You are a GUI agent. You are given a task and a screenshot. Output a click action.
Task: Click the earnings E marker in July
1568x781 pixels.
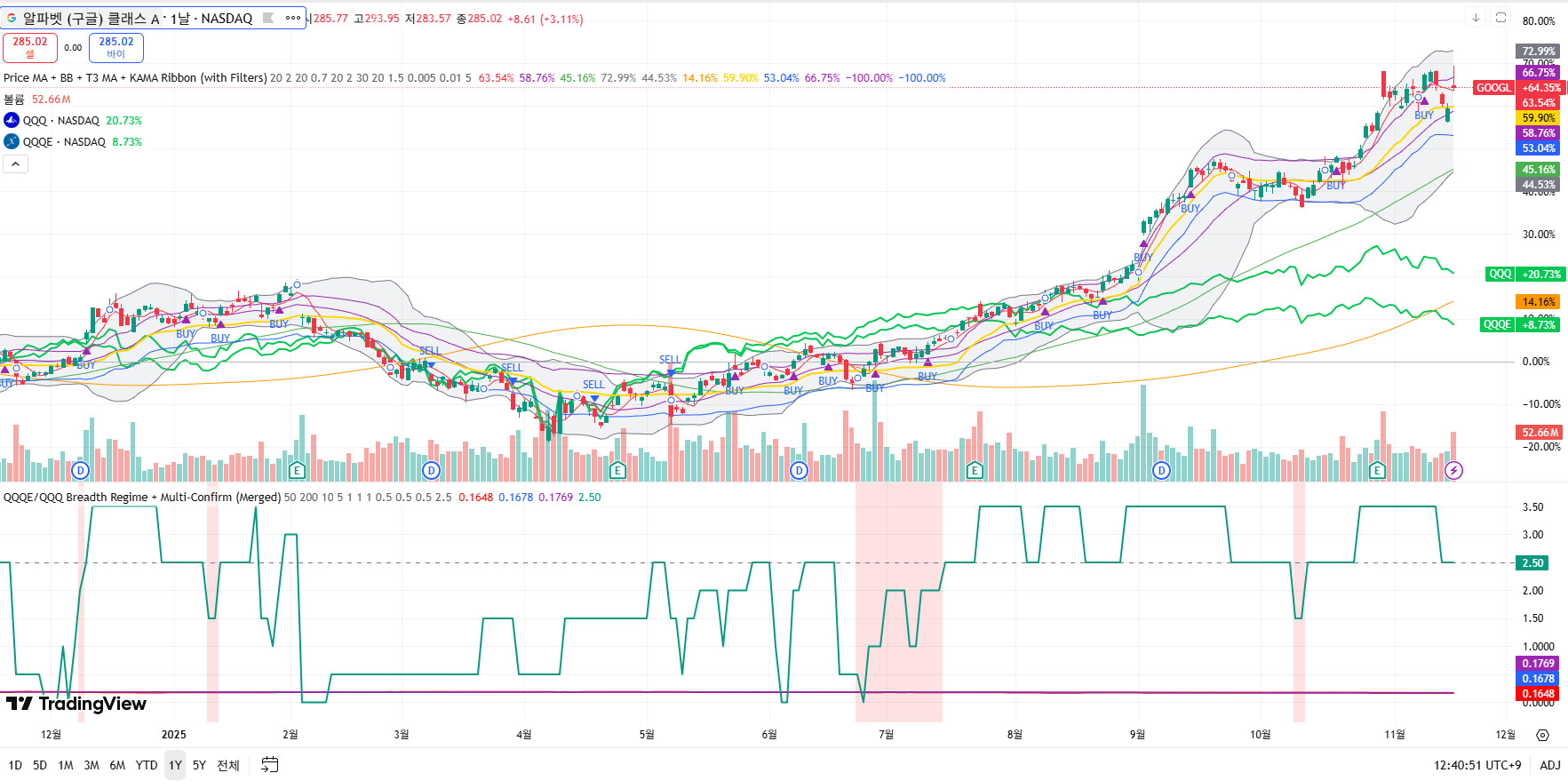click(x=975, y=470)
